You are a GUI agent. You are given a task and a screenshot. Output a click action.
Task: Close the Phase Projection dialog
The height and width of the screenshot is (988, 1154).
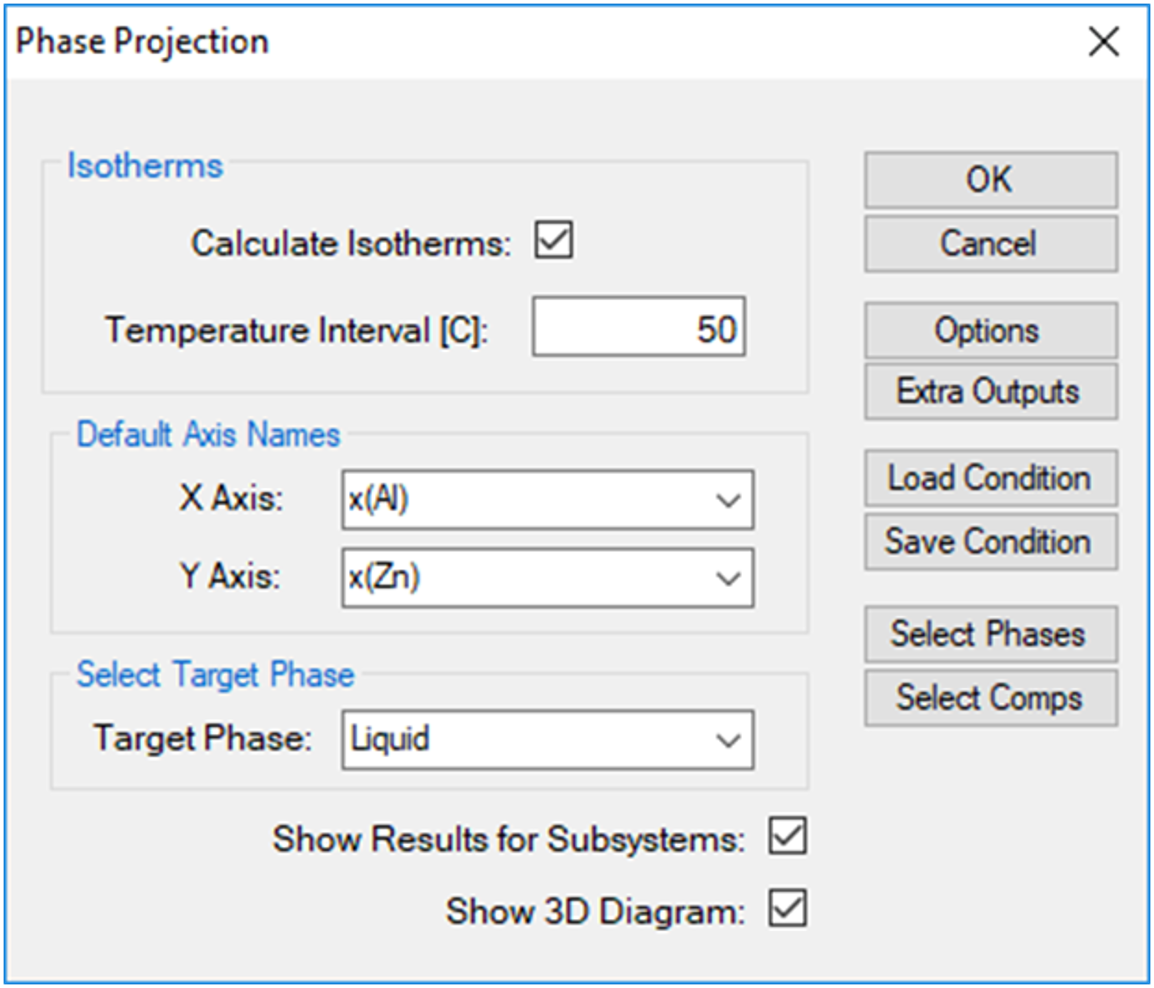tap(1104, 42)
